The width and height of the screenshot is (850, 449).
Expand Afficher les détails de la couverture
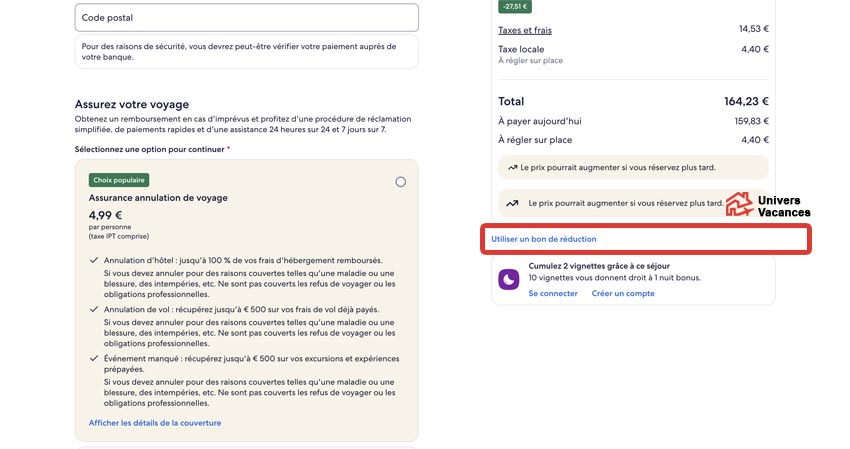[155, 423]
